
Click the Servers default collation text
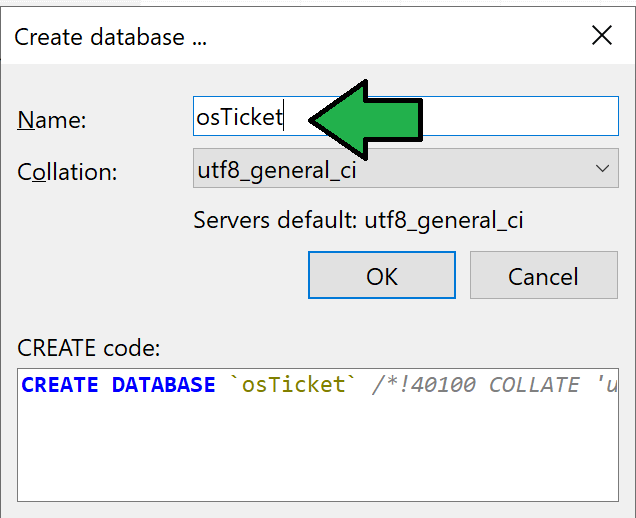point(358,220)
